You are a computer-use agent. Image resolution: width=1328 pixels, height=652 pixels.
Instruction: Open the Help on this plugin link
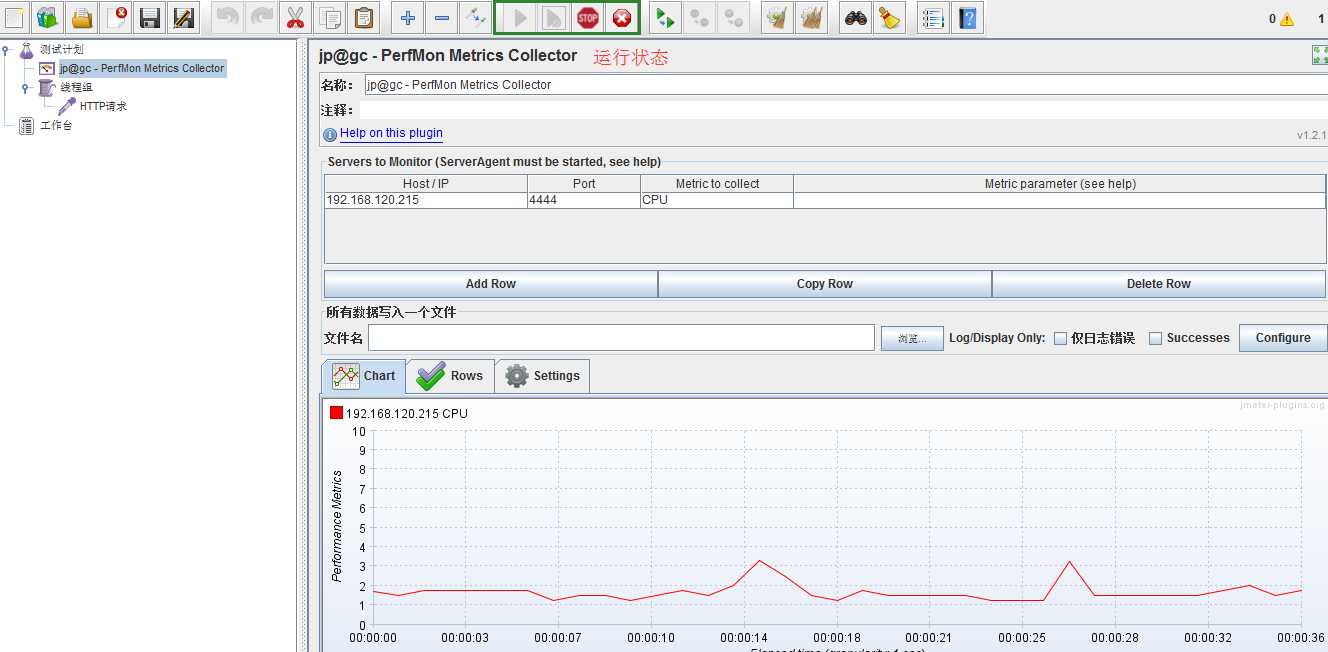pyautogui.click(x=391, y=133)
